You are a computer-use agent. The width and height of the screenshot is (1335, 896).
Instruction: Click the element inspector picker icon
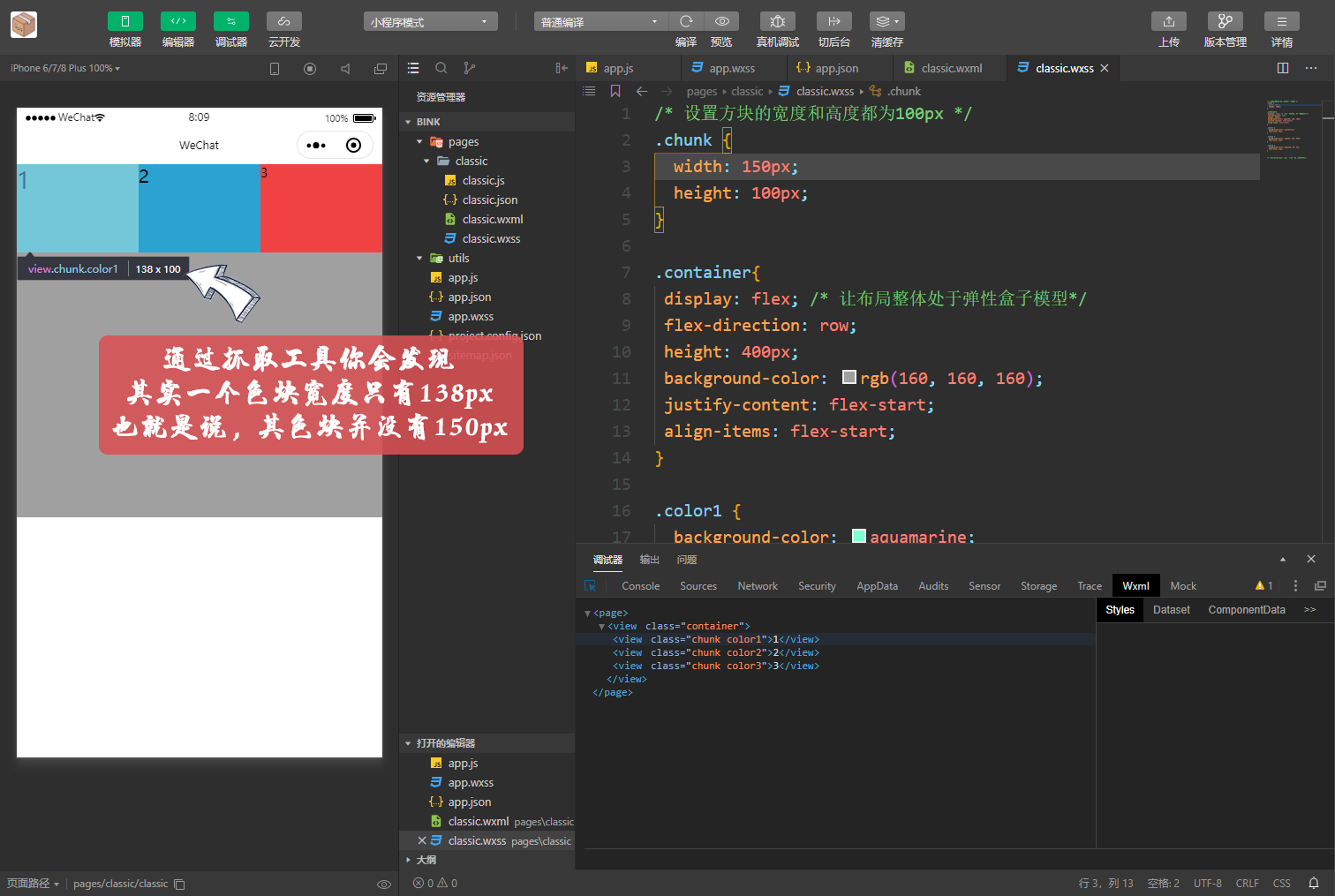tap(591, 586)
